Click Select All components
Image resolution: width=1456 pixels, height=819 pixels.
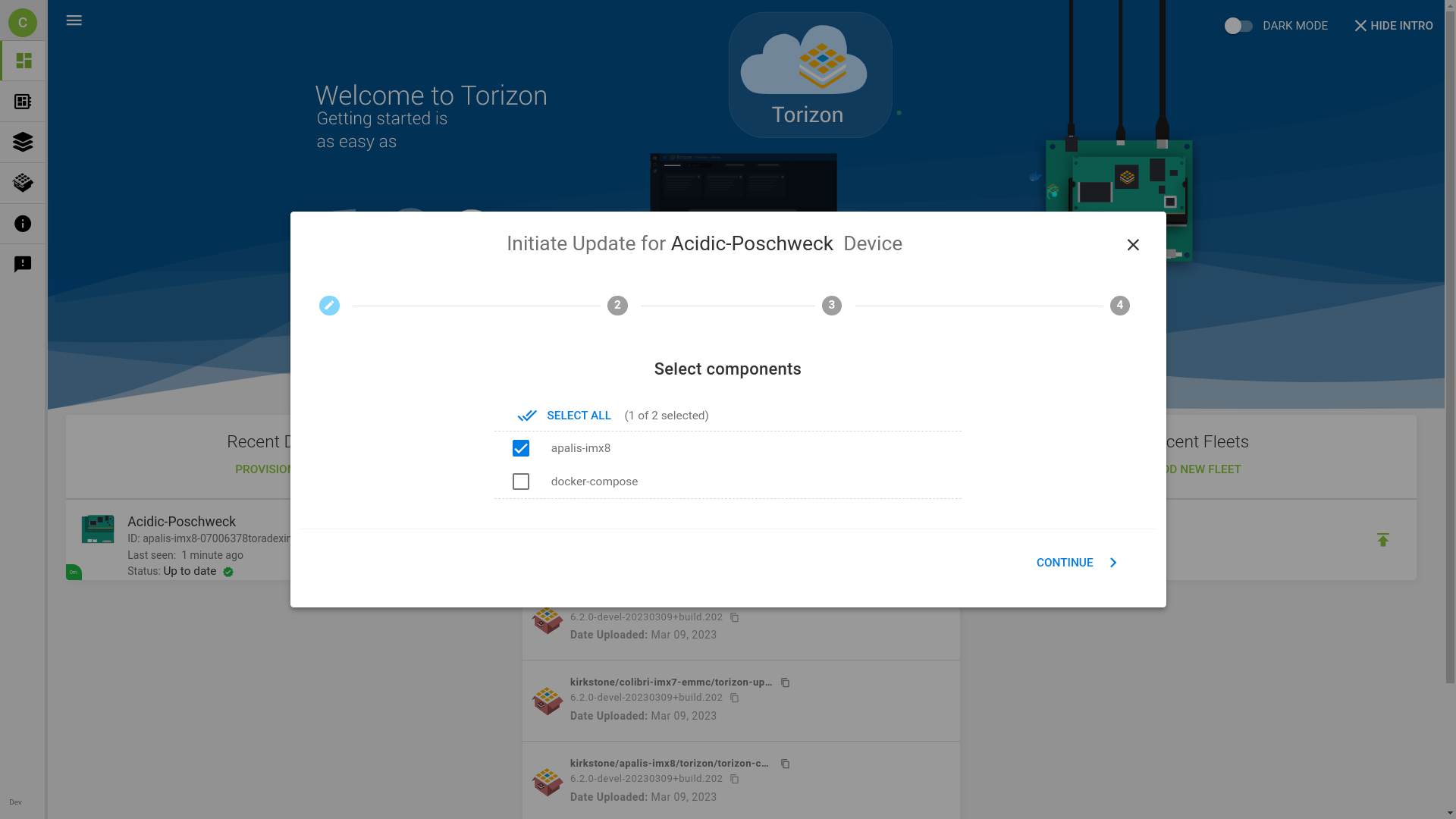tap(564, 416)
